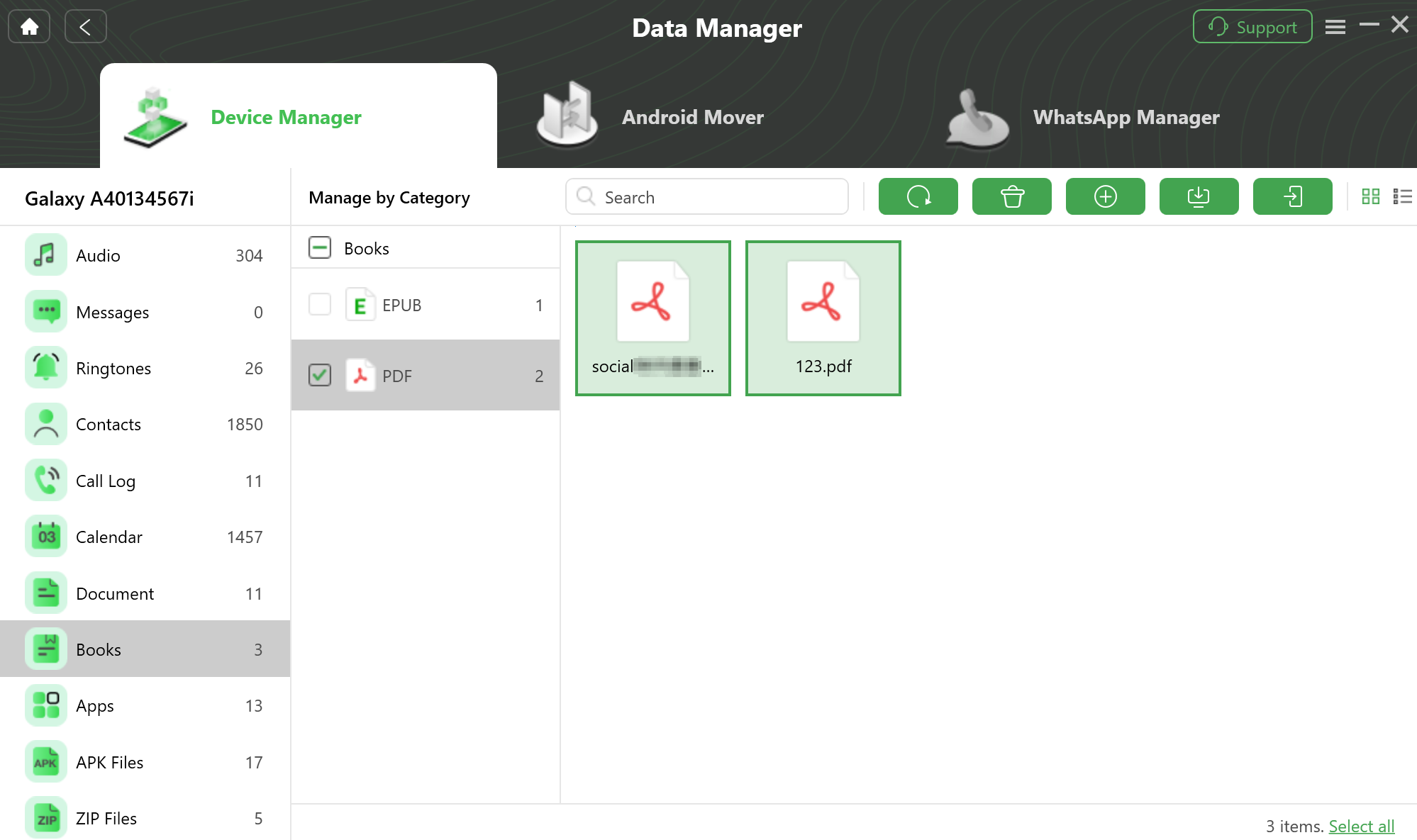This screenshot has height=840, width=1417.
Task: Open the Document category
Action: [145, 593]
